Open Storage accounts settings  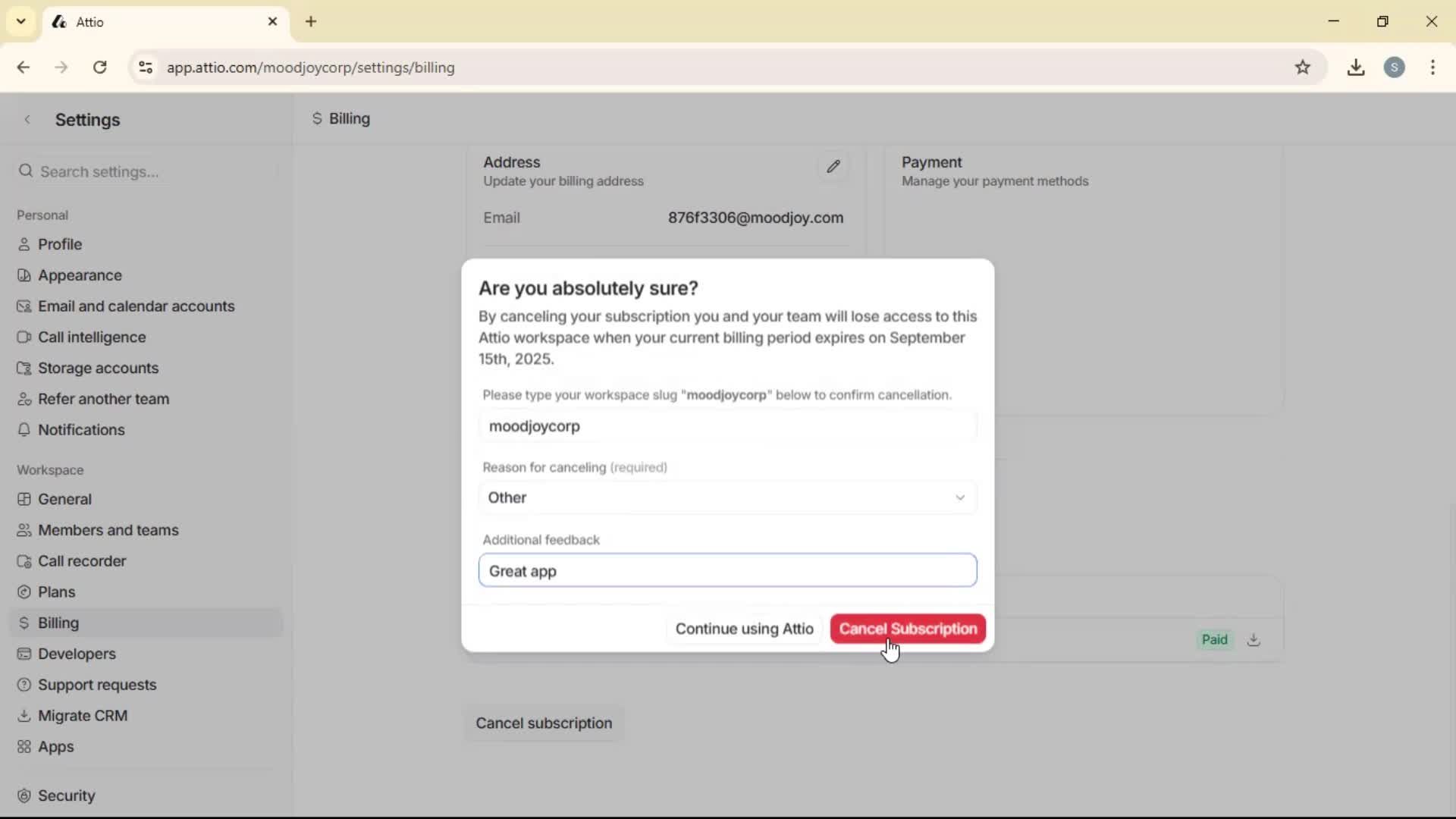click(x=98, y=368)
